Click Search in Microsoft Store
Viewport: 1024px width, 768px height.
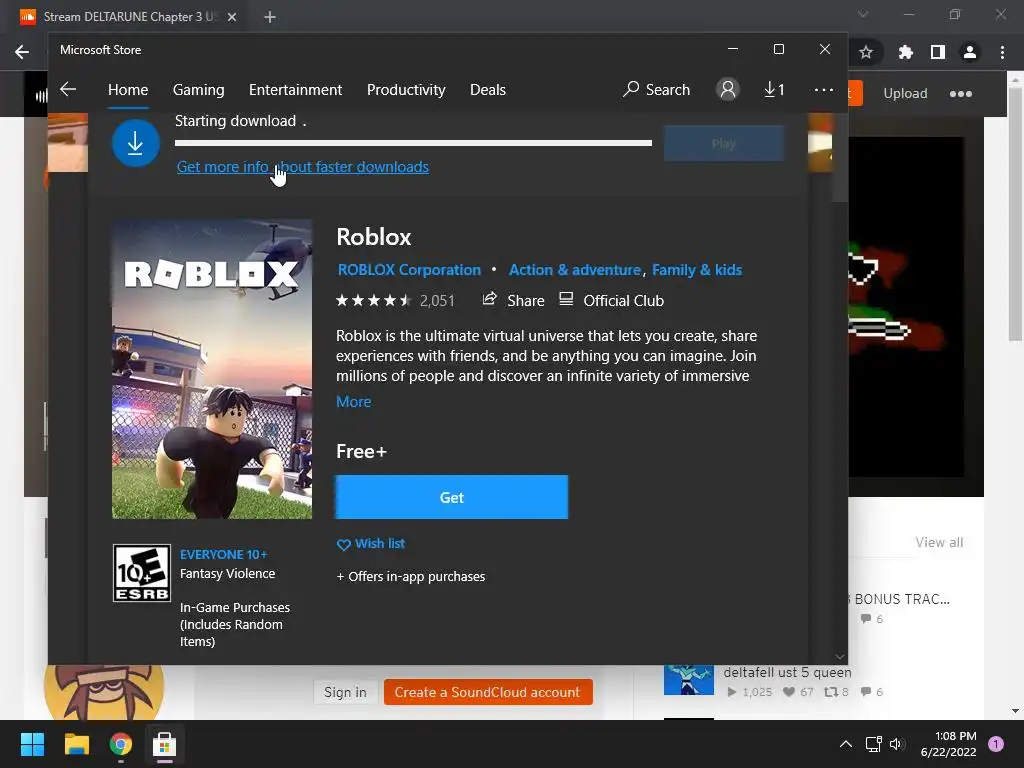(x=656, y=89)
